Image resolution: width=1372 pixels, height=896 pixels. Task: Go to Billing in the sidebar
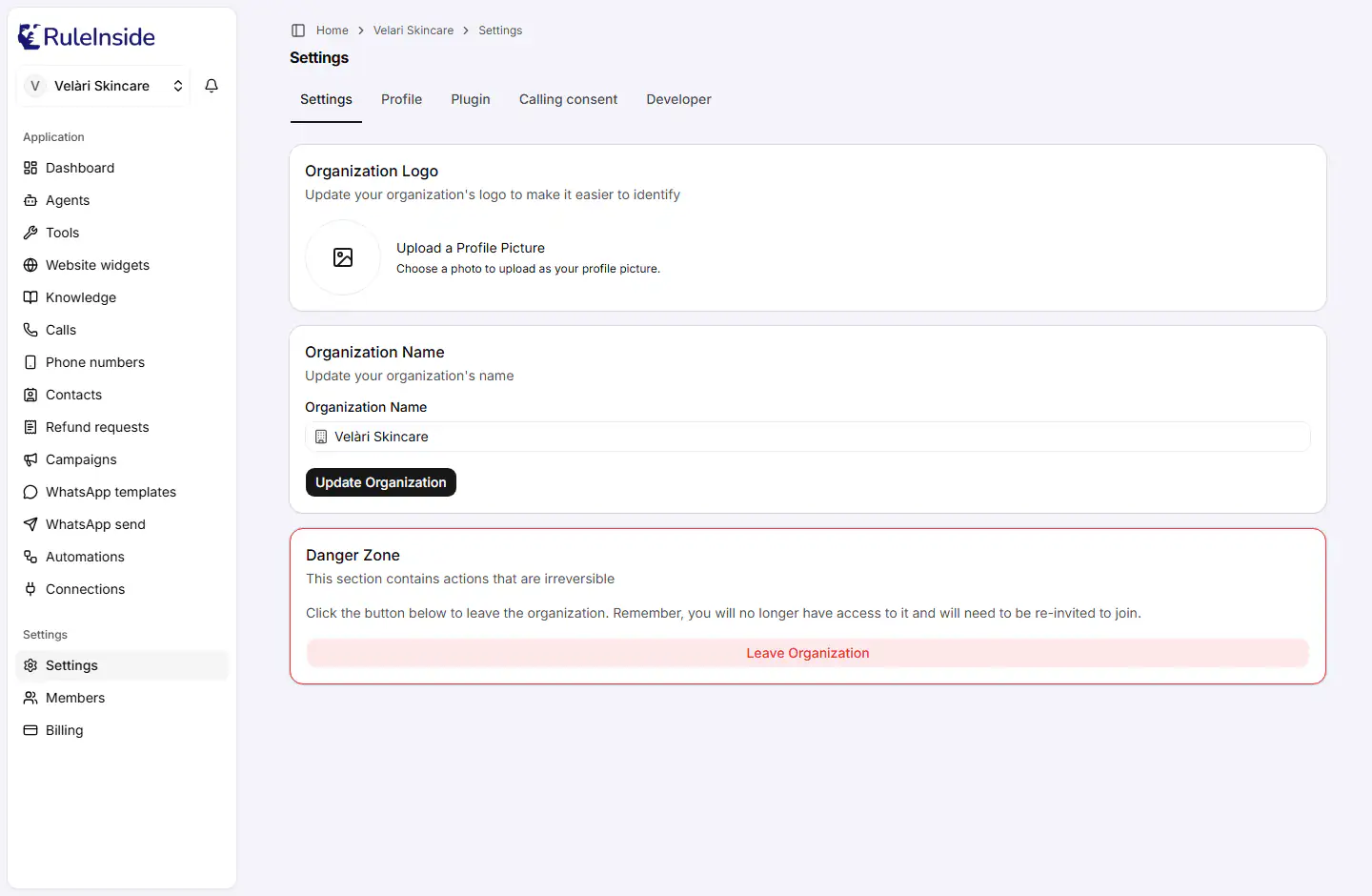[122, 730]
